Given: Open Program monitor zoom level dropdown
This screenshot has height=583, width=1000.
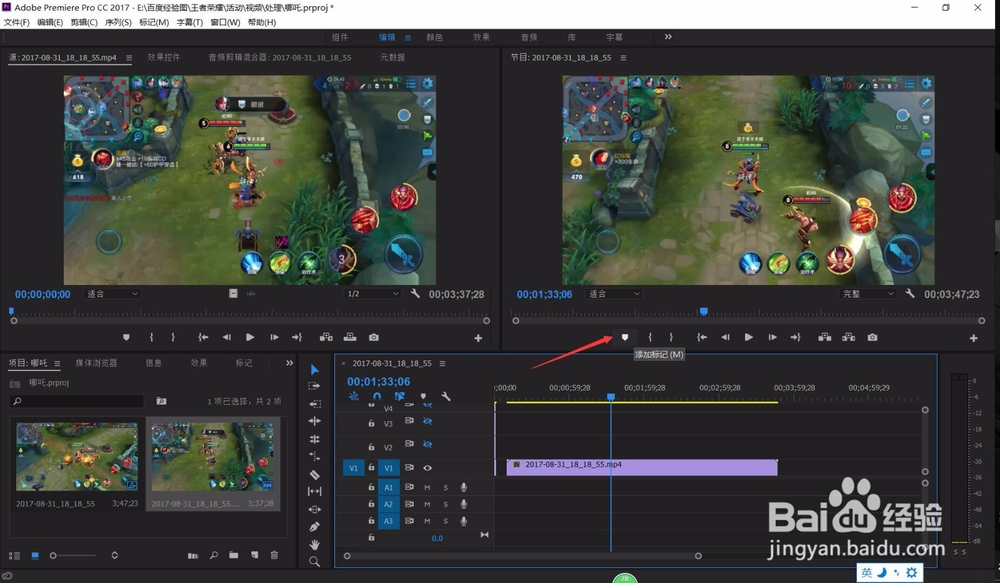Looking at the screenshot, I should (614, 294).
